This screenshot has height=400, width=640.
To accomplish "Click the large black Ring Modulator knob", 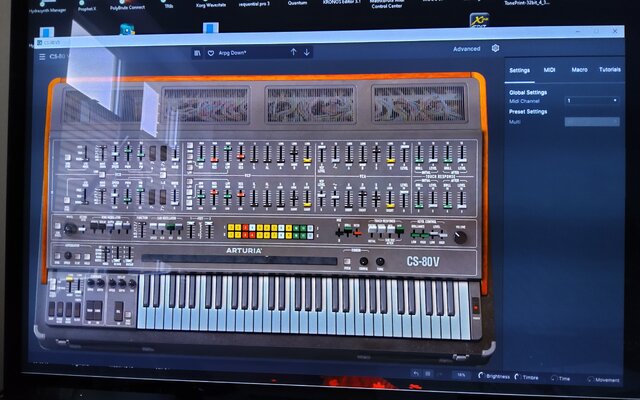I will click(x=70, y=229).
